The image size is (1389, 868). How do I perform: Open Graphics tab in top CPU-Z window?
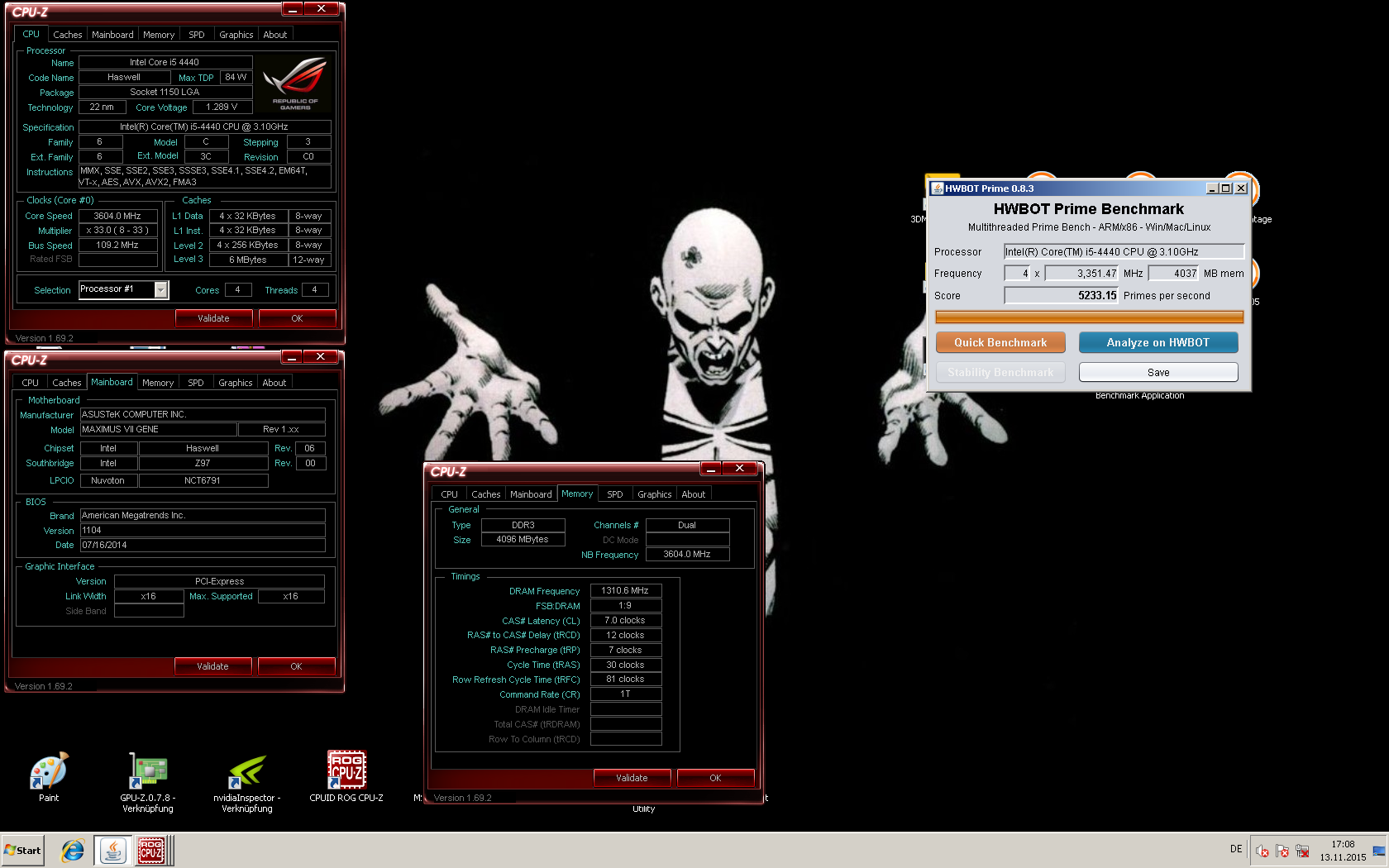[236, 35]
